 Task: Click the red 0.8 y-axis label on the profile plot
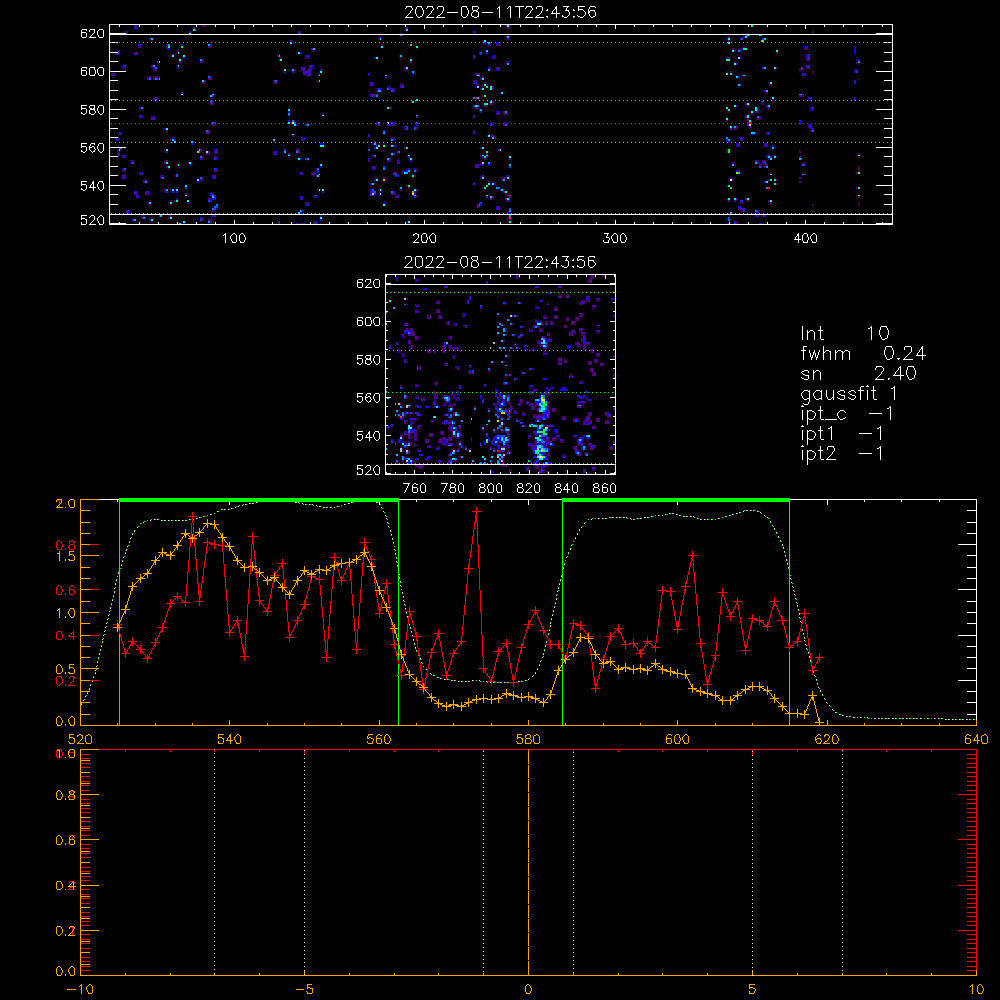(x=66, y=545)
